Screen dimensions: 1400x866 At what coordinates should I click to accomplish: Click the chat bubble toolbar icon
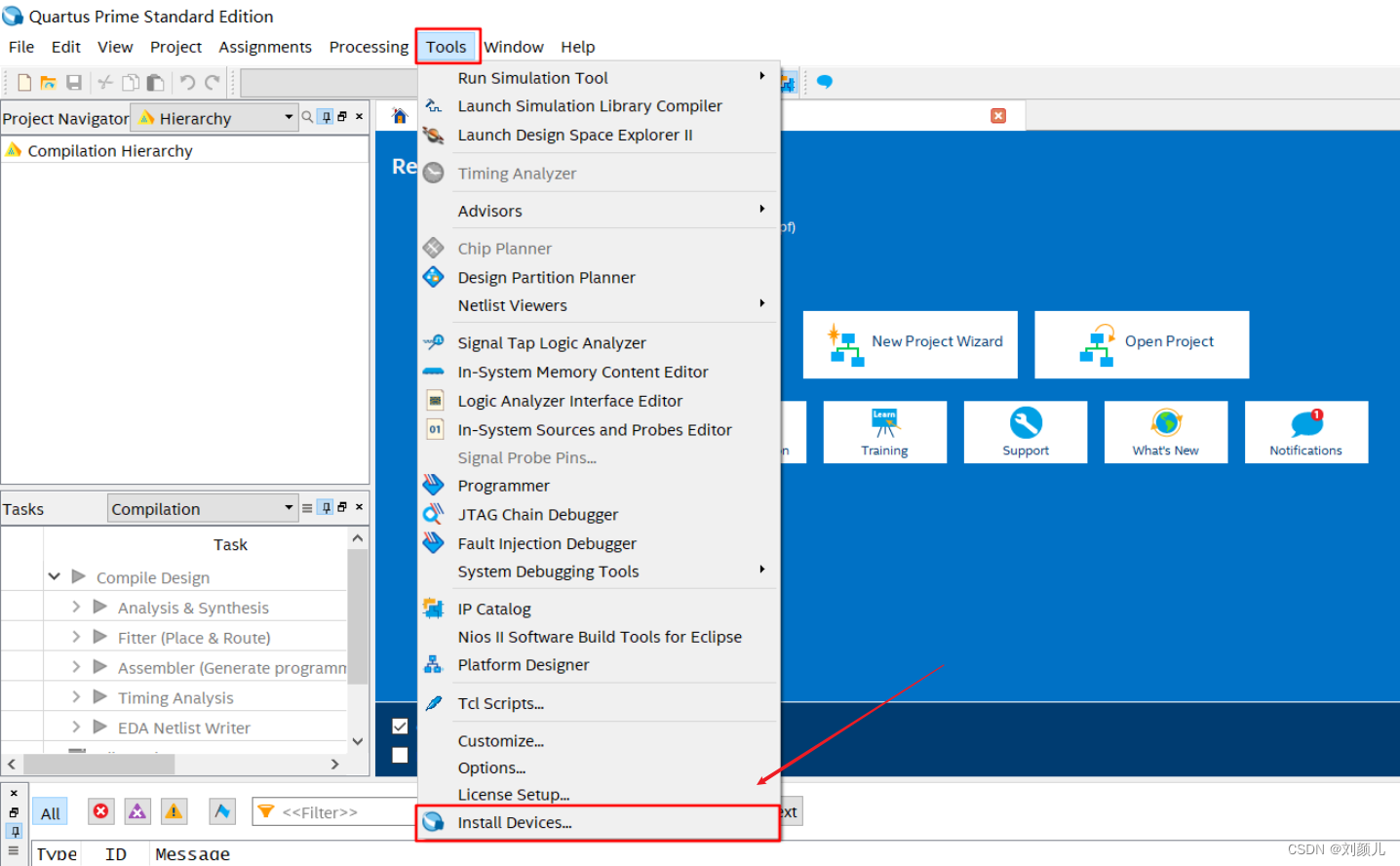coord(825,82)
